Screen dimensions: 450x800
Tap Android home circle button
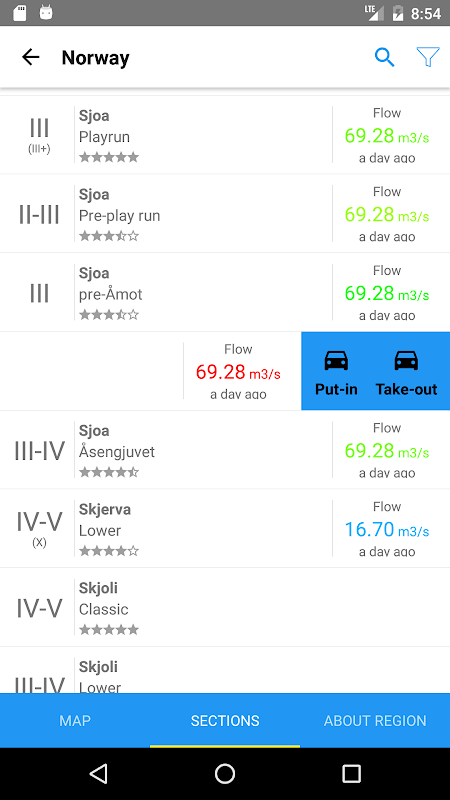224,773
